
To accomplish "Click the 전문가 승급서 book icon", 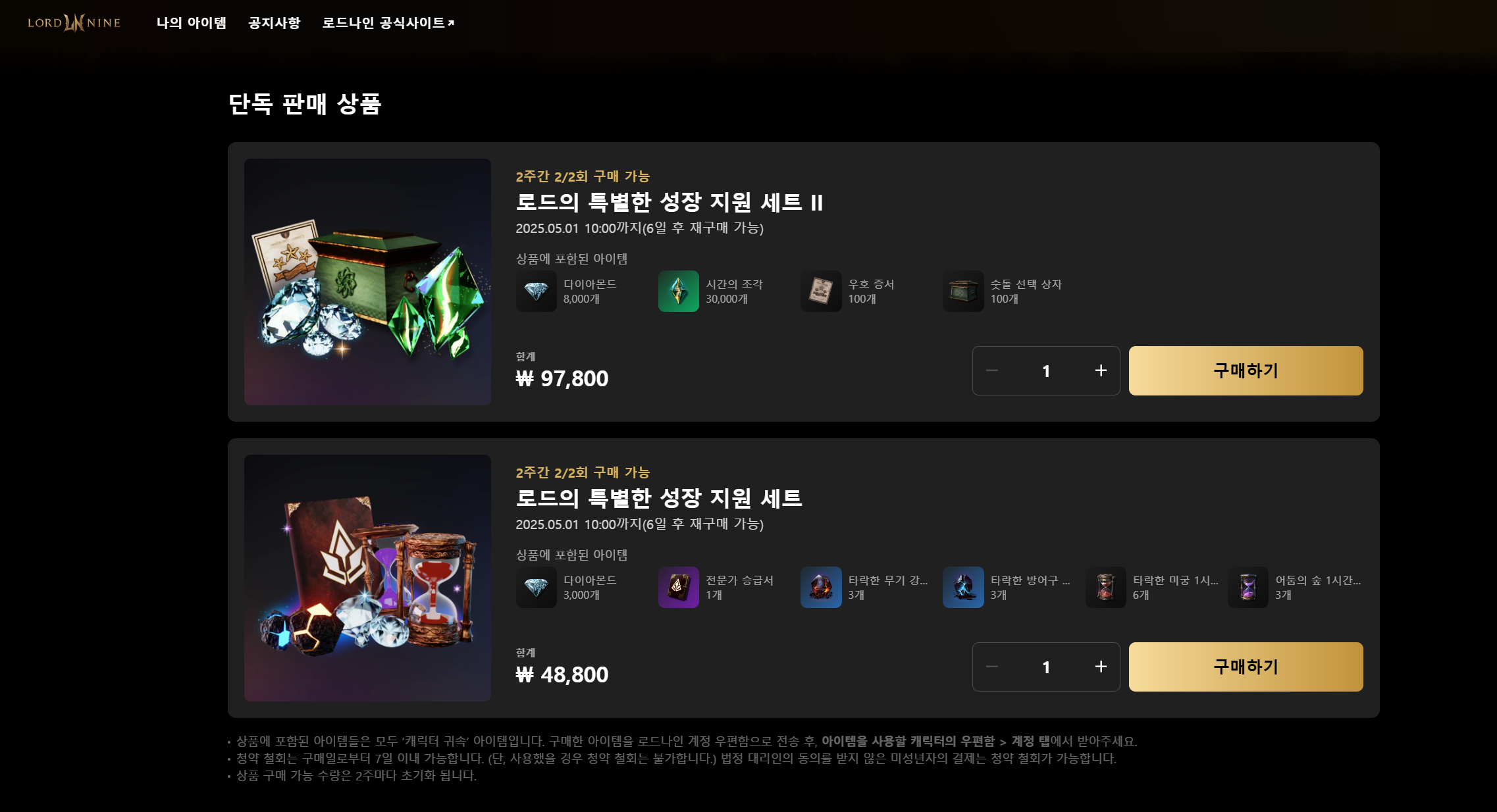I will tap(678, 587).
